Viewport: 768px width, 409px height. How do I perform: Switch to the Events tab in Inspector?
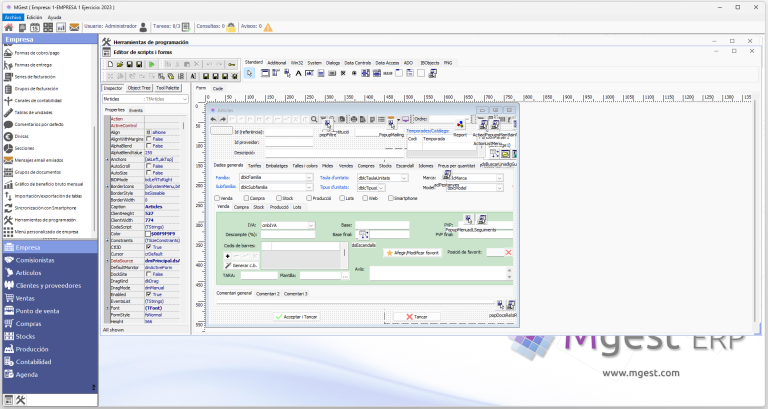click(x=136, y=111)
